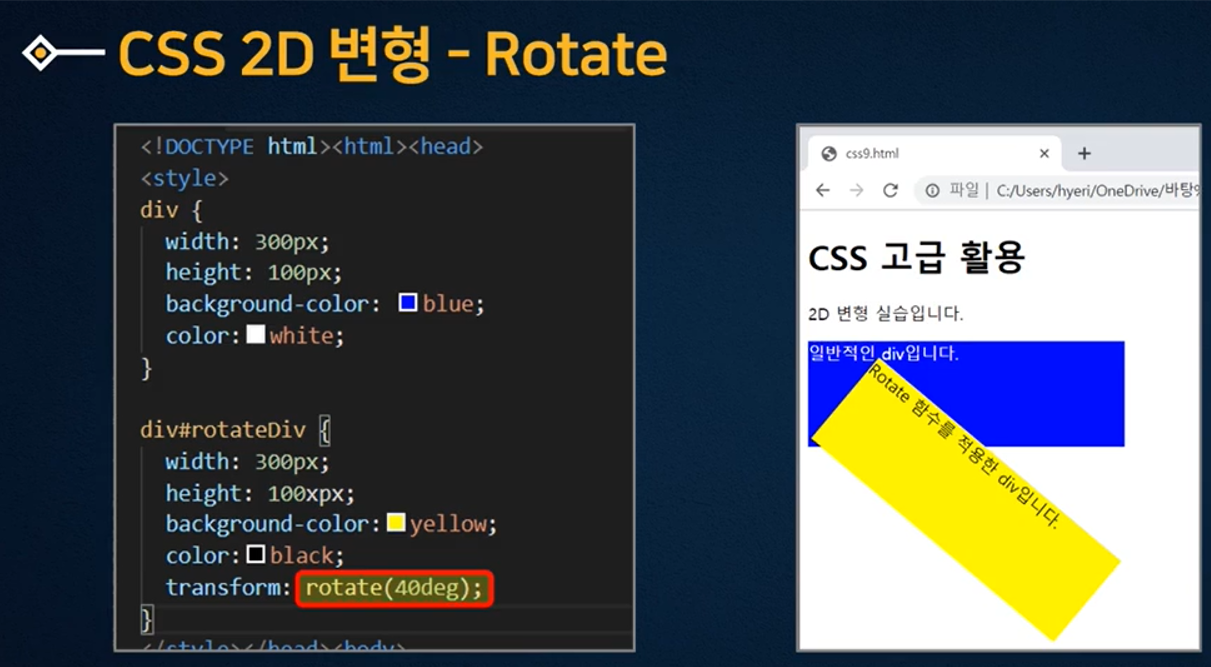Click the div#rotateDiv selector line

236,430
